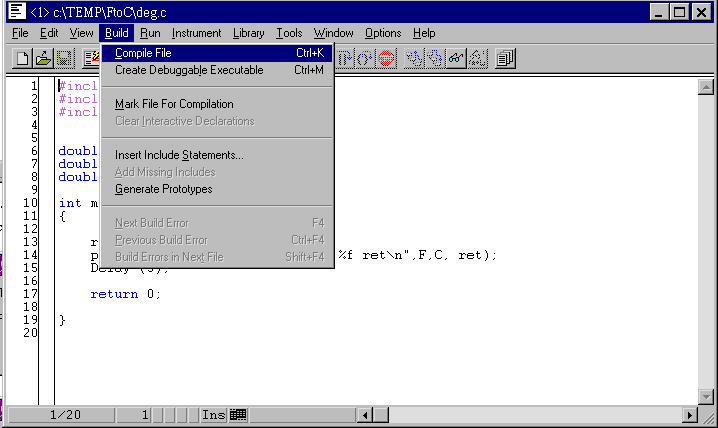
Task: Open the Library menu
Action: point(248,33)
